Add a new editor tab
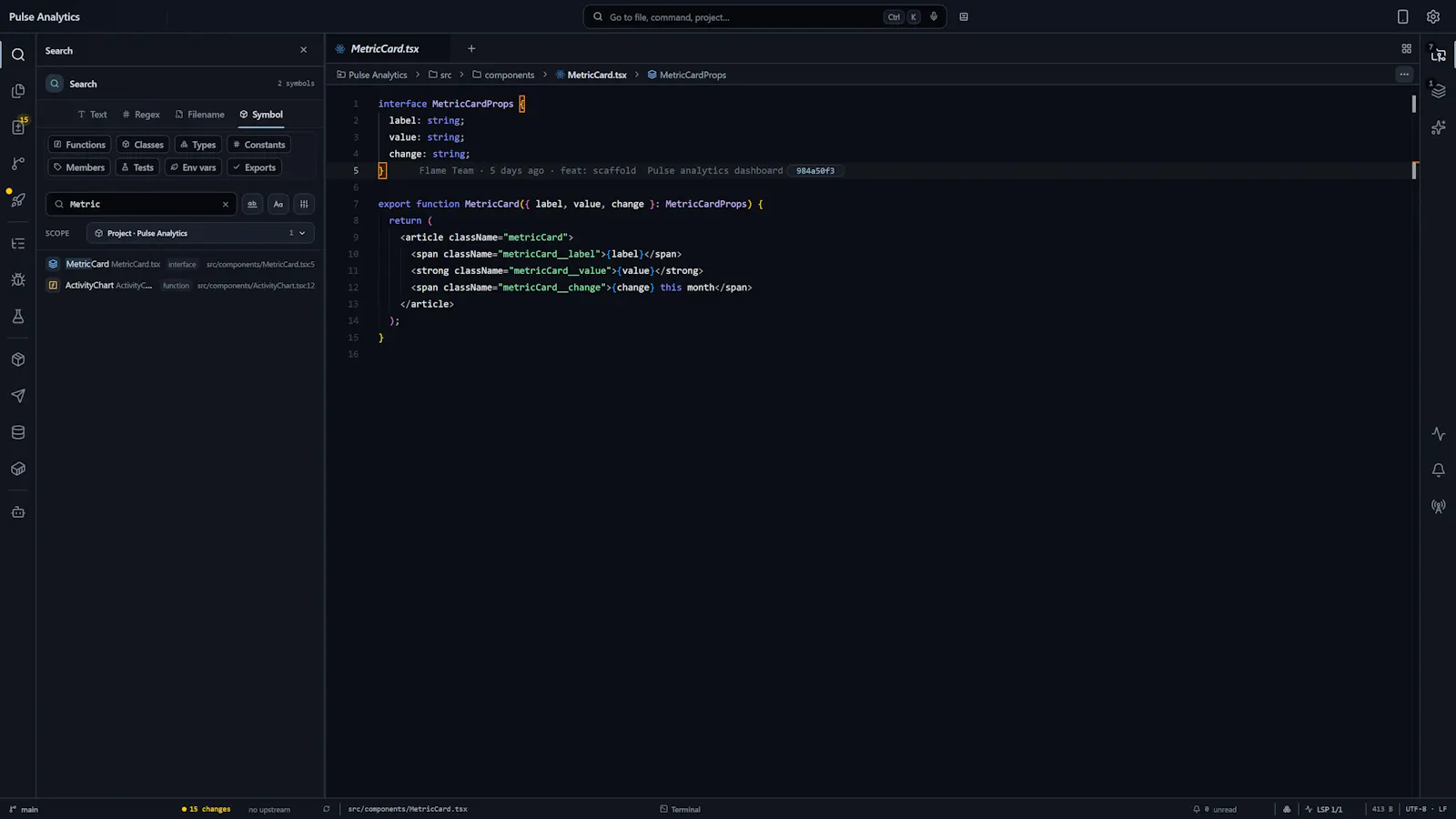Screen dimensions: 1456x819 (471, 49)
